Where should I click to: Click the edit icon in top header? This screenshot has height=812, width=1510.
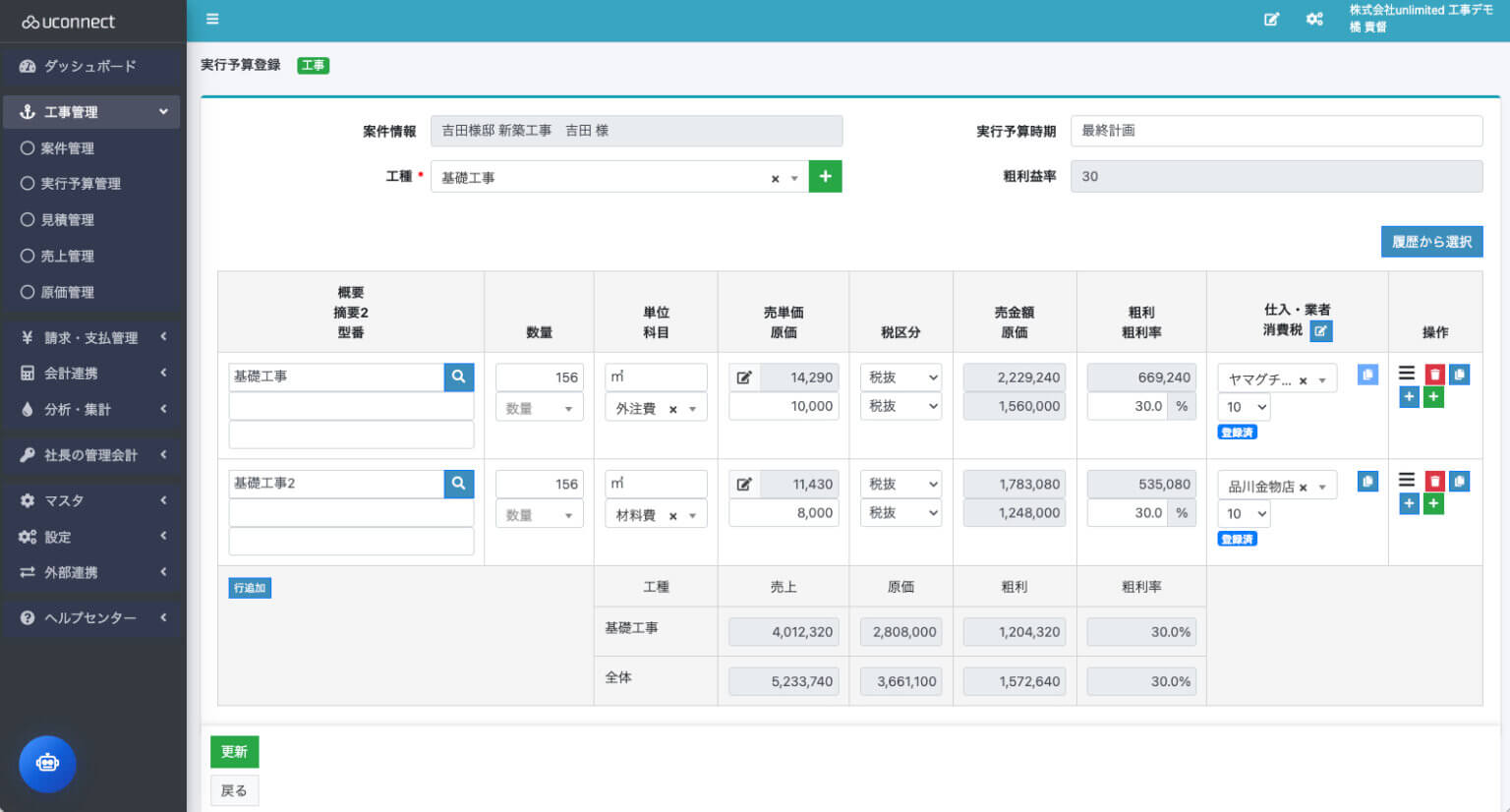1271,19
